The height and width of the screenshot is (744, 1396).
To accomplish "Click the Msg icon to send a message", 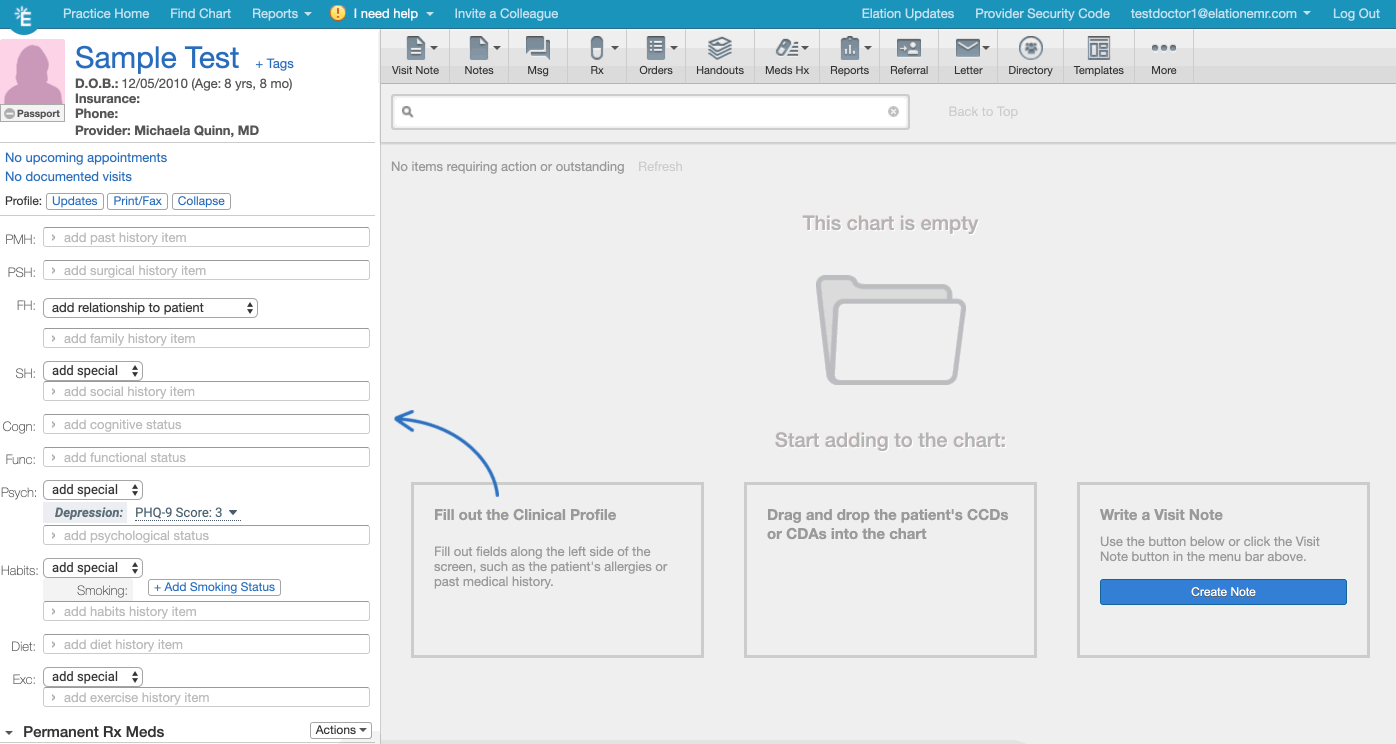I will 537,55.
